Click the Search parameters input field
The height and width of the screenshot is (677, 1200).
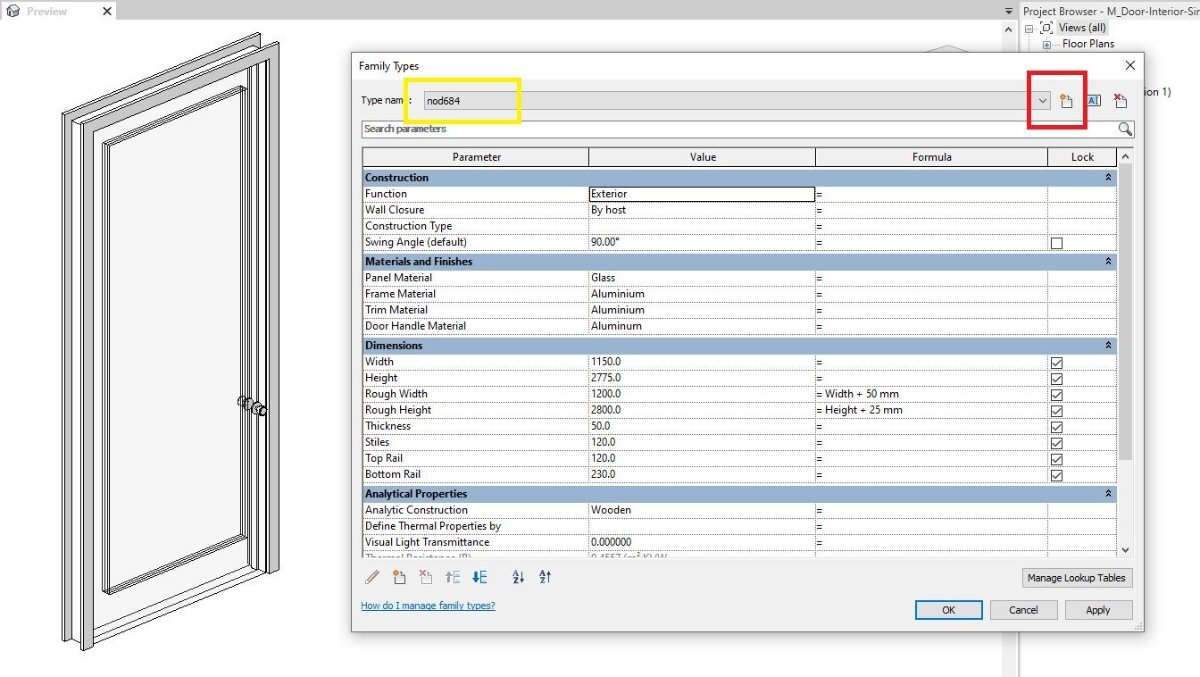(739, 129)
